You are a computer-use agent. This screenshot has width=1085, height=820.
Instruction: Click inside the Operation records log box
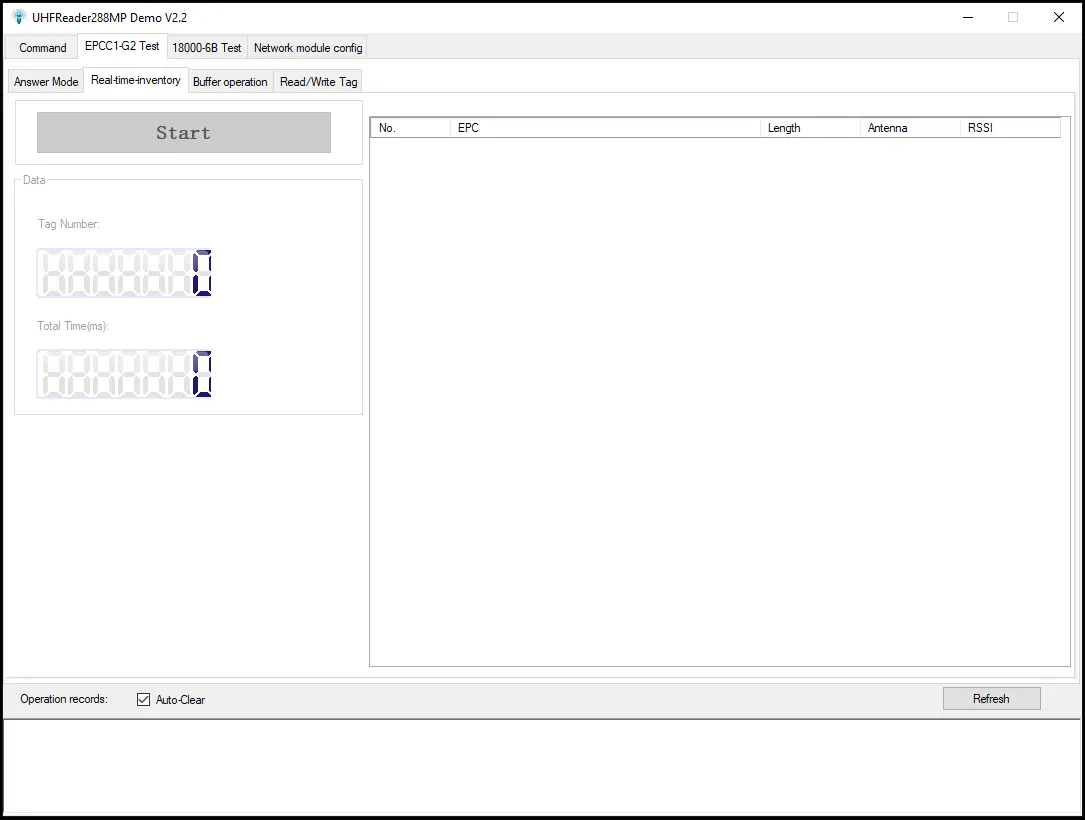pos(540,766)
